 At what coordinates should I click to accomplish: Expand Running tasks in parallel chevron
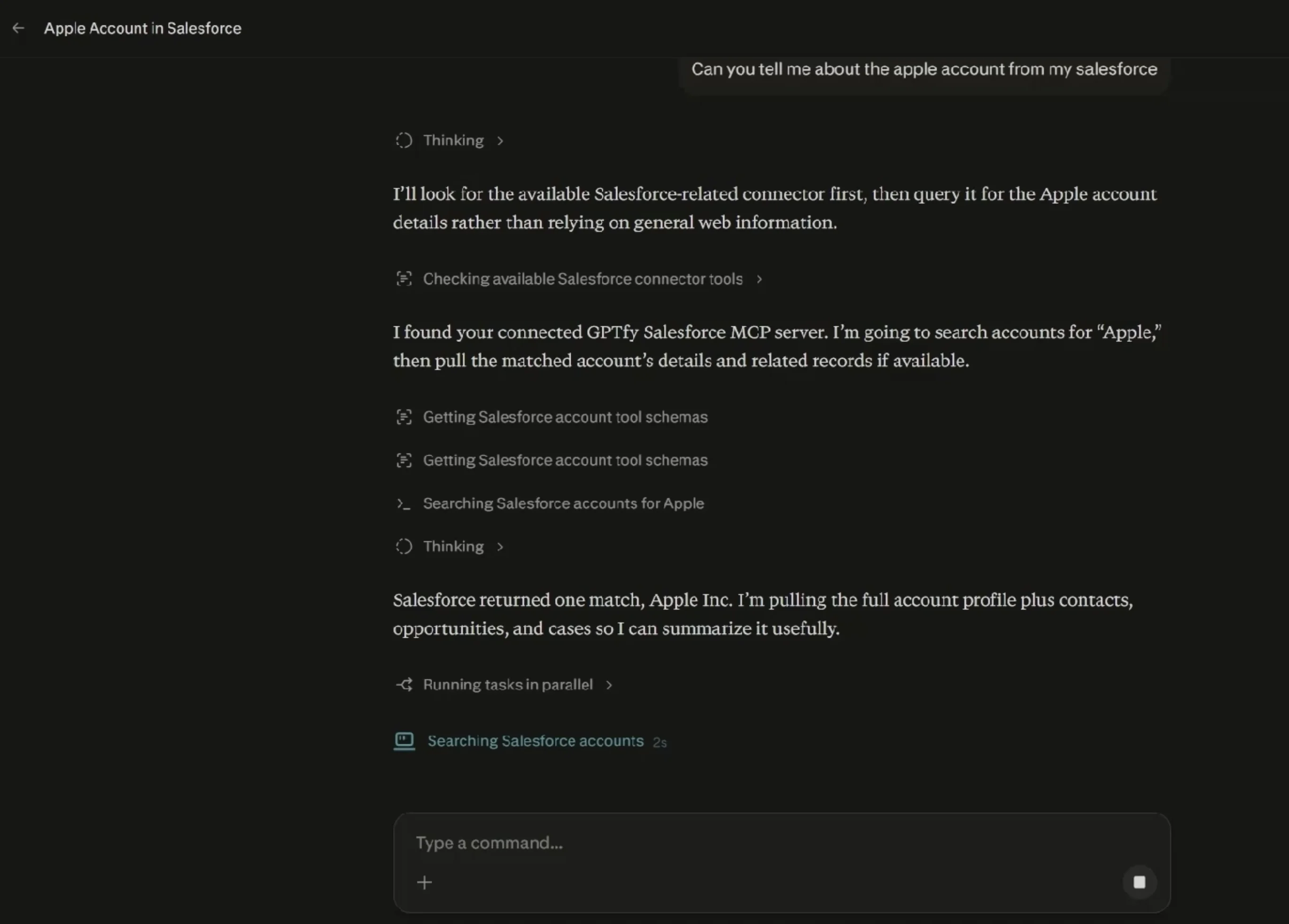[609, 685]
